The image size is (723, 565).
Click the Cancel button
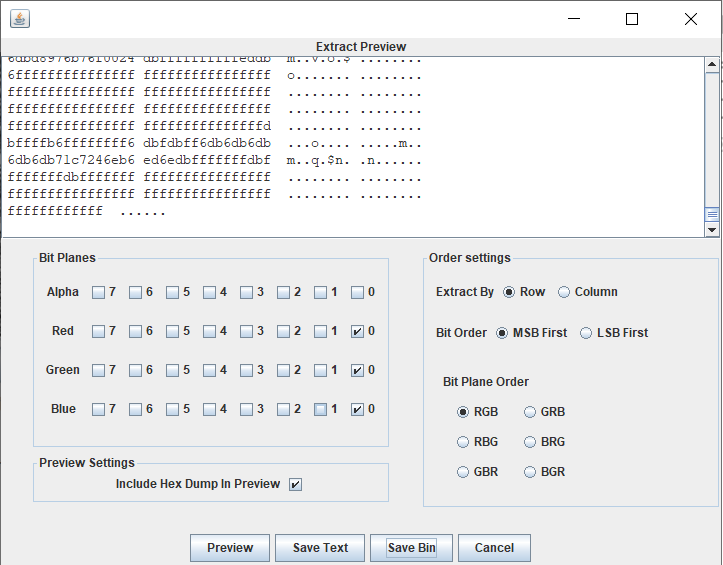[x=494, y=548]
